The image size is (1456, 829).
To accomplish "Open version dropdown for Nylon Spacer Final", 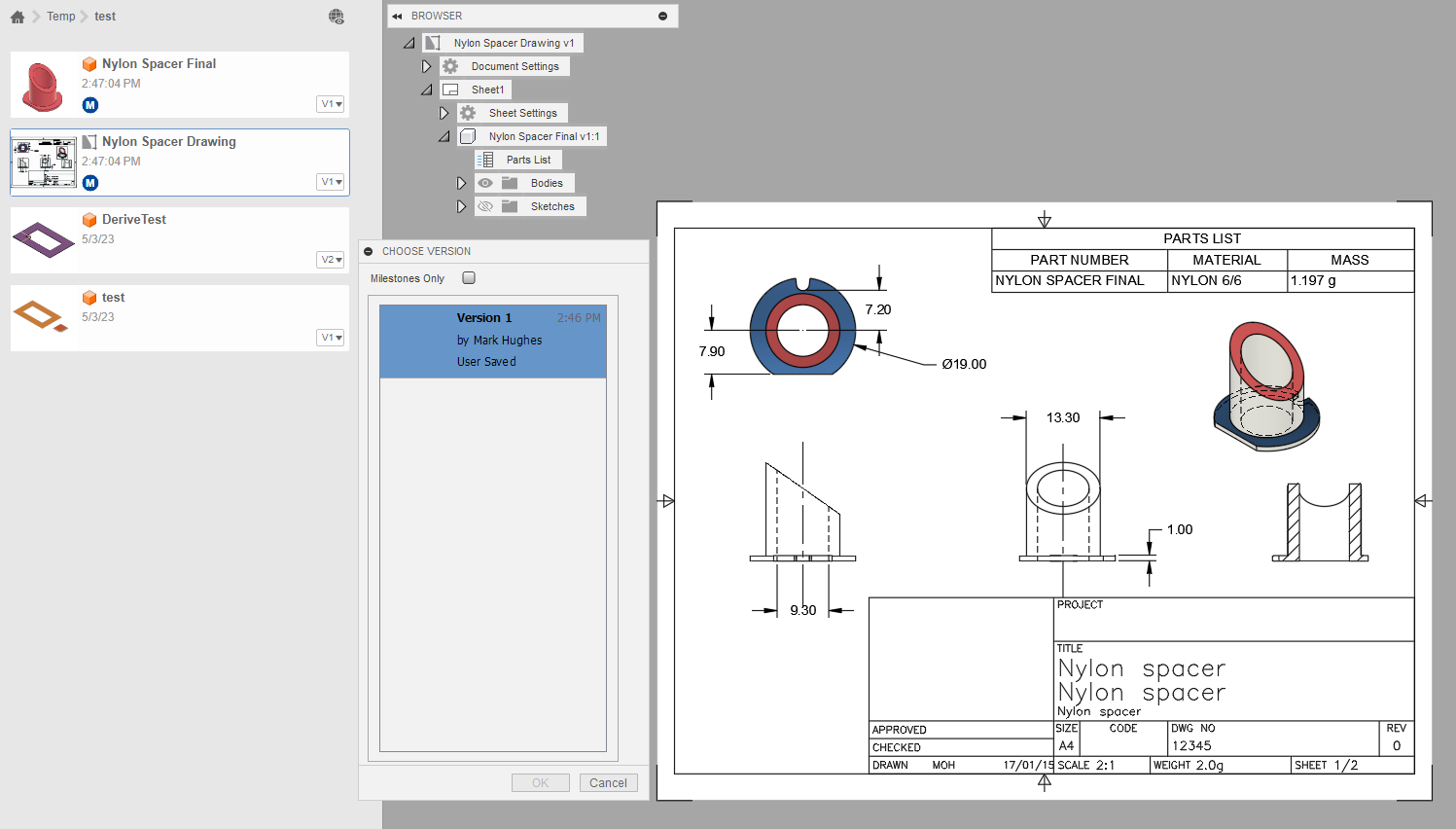I will pyautogui.click(x=331, y=104).
